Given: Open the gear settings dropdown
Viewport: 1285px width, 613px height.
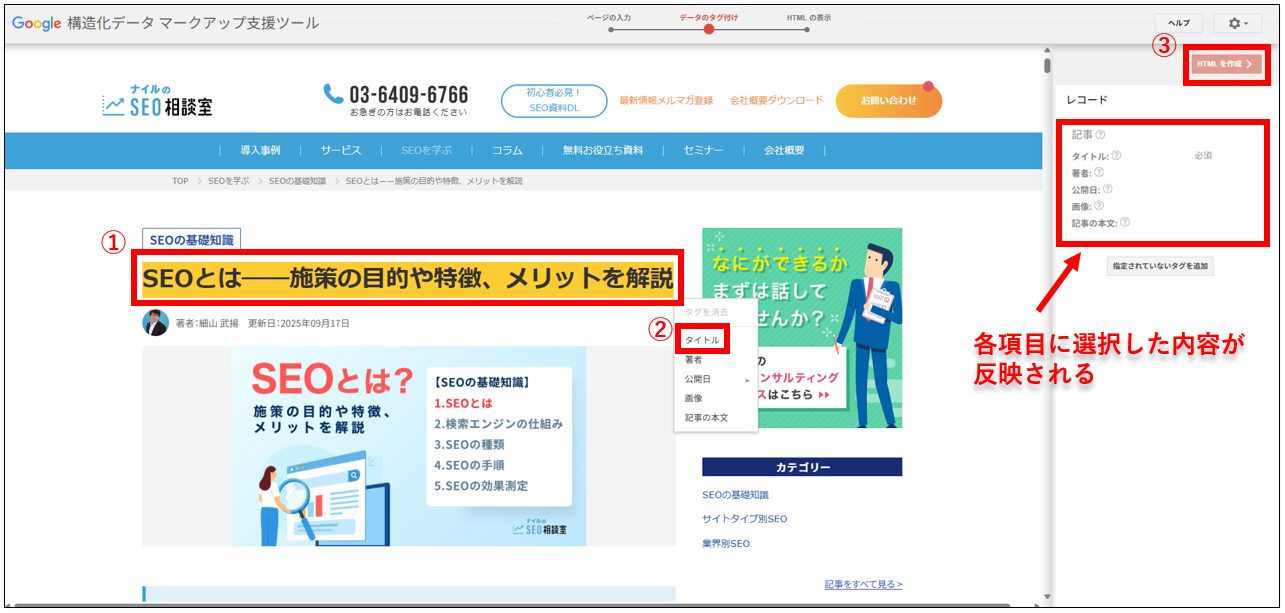Looking at the screenshot, I should (x=1237, y=22).
